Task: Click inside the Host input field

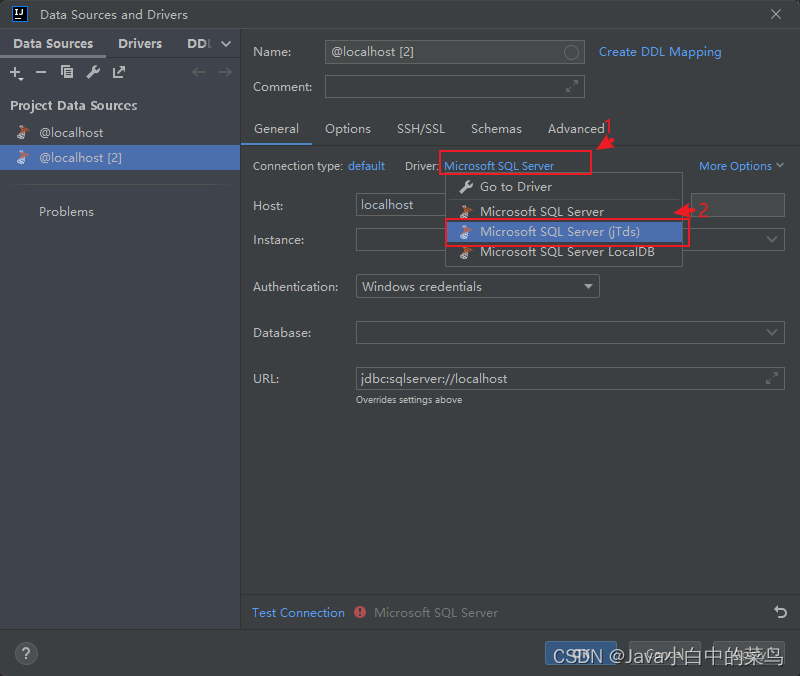Action: tap(395, 205)
